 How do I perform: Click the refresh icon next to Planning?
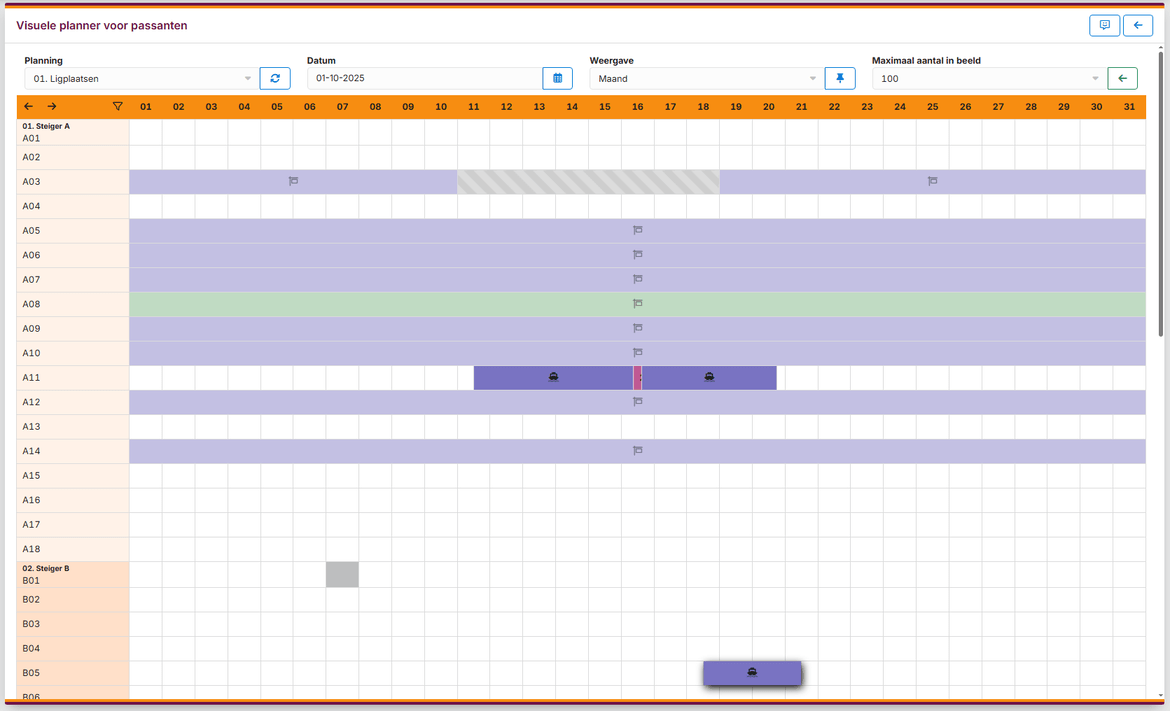[274, 77]
